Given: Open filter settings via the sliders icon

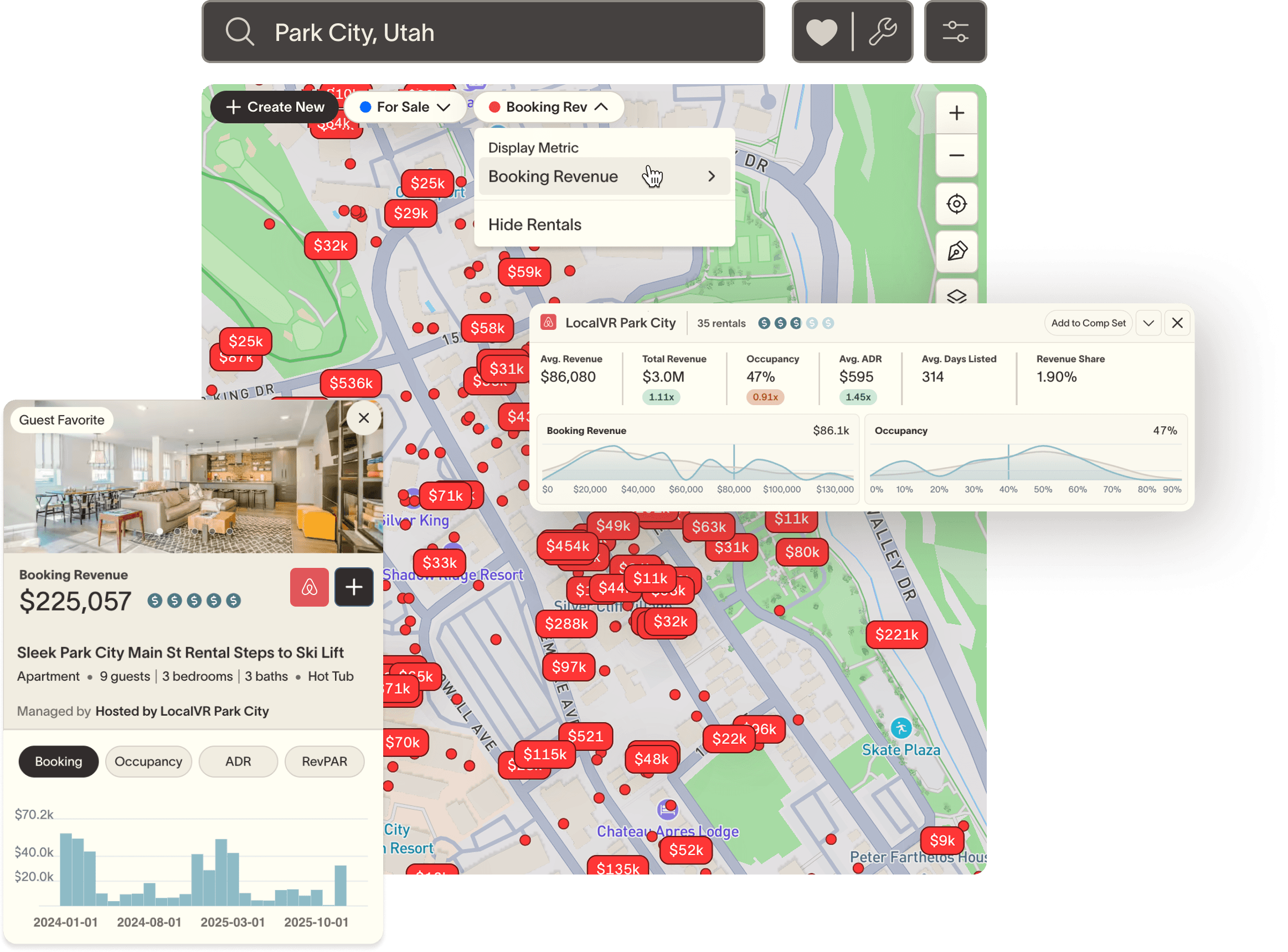Looking at the screenshot, I should point(955,32).
